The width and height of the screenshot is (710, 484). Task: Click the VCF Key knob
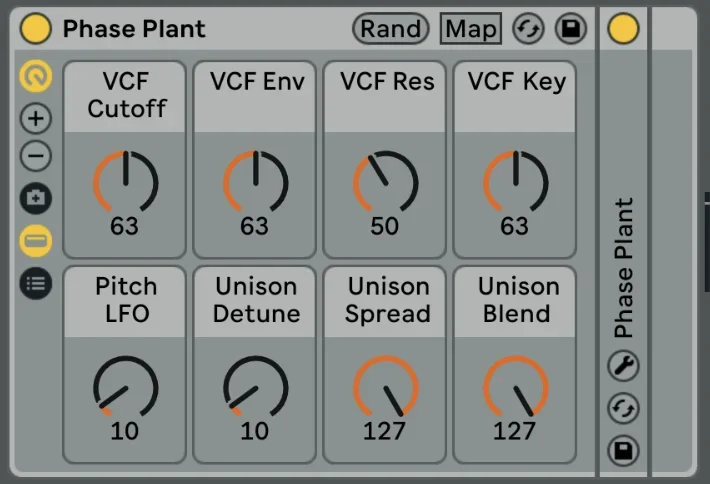515,182
